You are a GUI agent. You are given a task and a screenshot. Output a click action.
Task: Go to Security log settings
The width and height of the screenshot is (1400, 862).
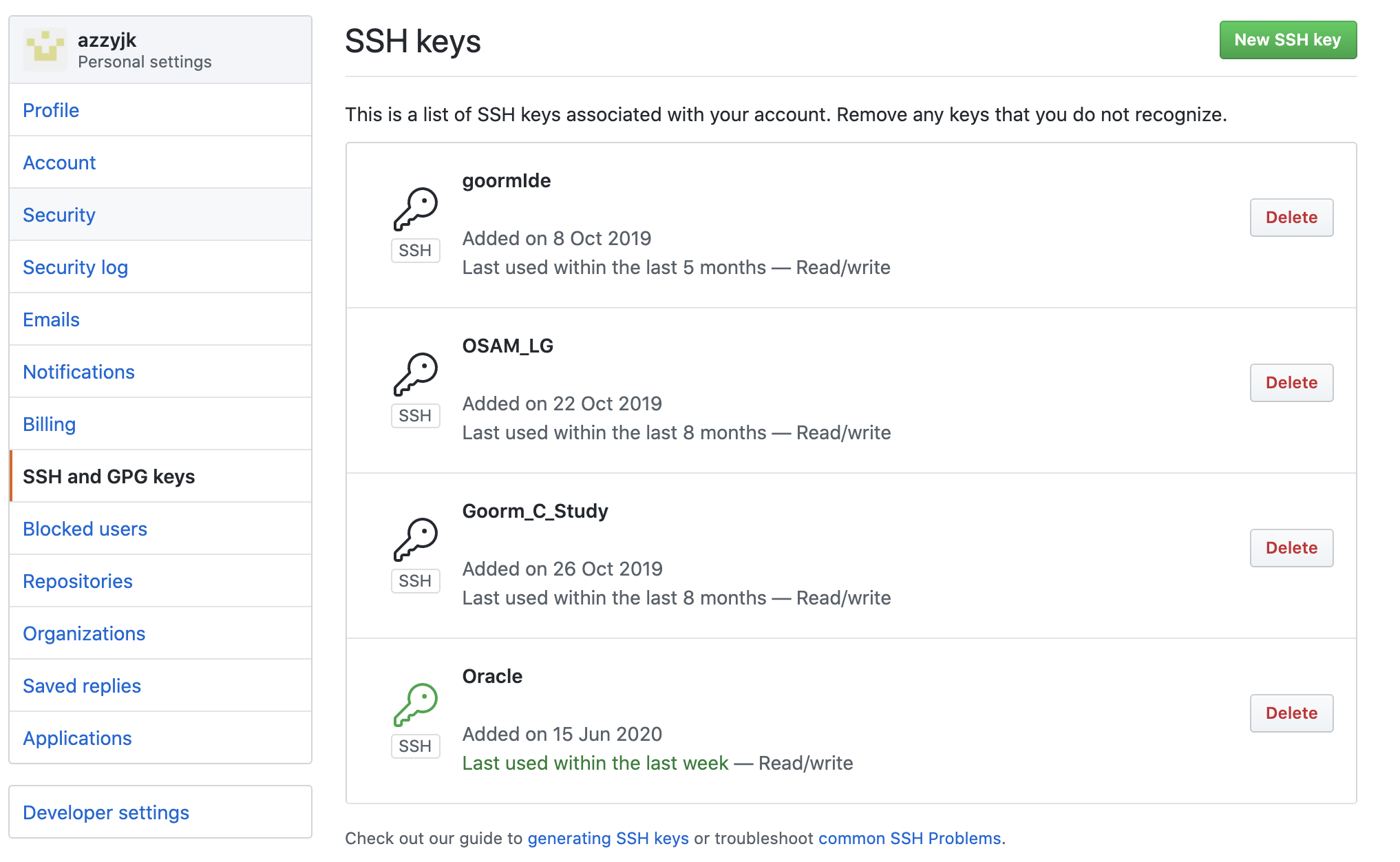(x=75, y=267)
